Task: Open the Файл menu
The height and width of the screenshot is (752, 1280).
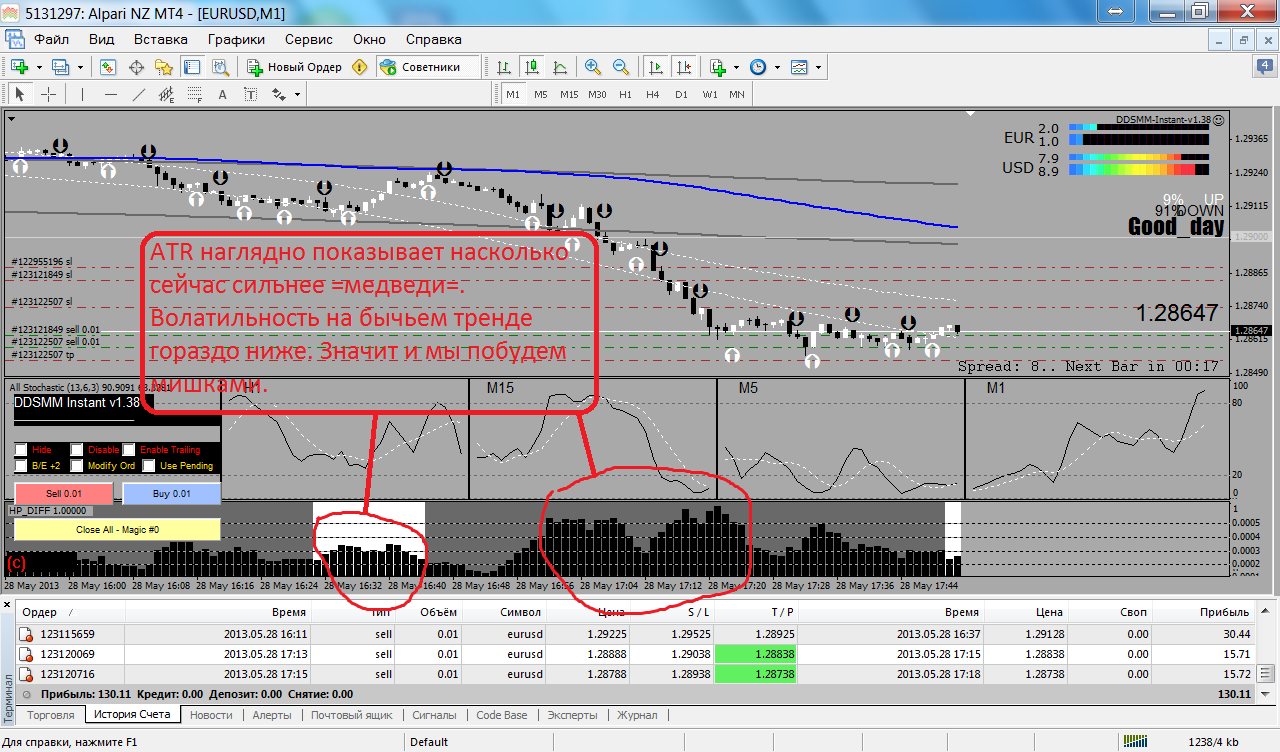Action: tap(51, 40)
